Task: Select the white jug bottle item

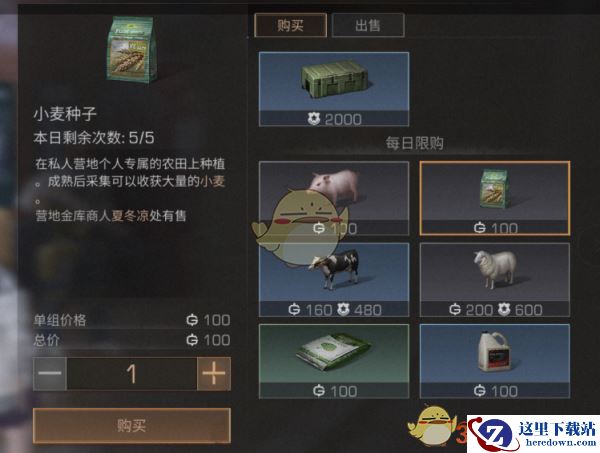Action: [x=495, y=361]
